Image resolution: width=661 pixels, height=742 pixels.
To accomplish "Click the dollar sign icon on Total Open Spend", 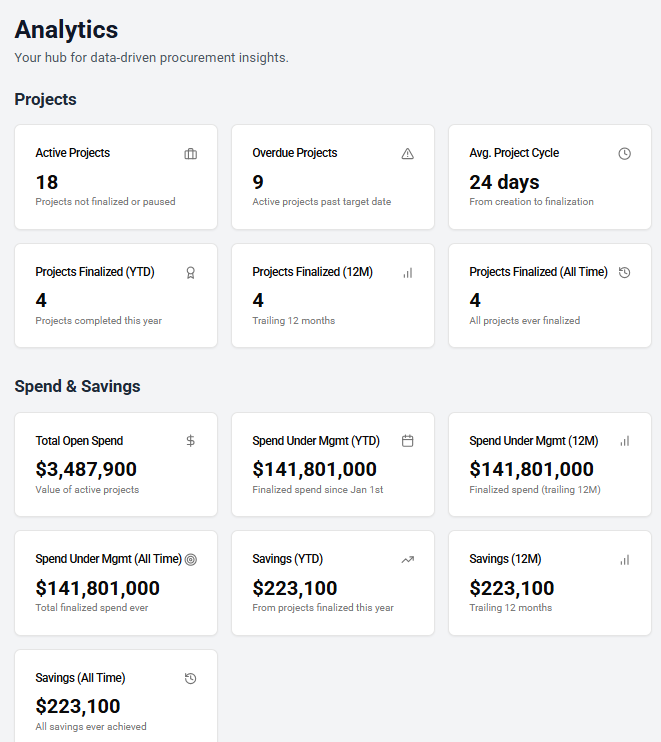I will point(191,441).
